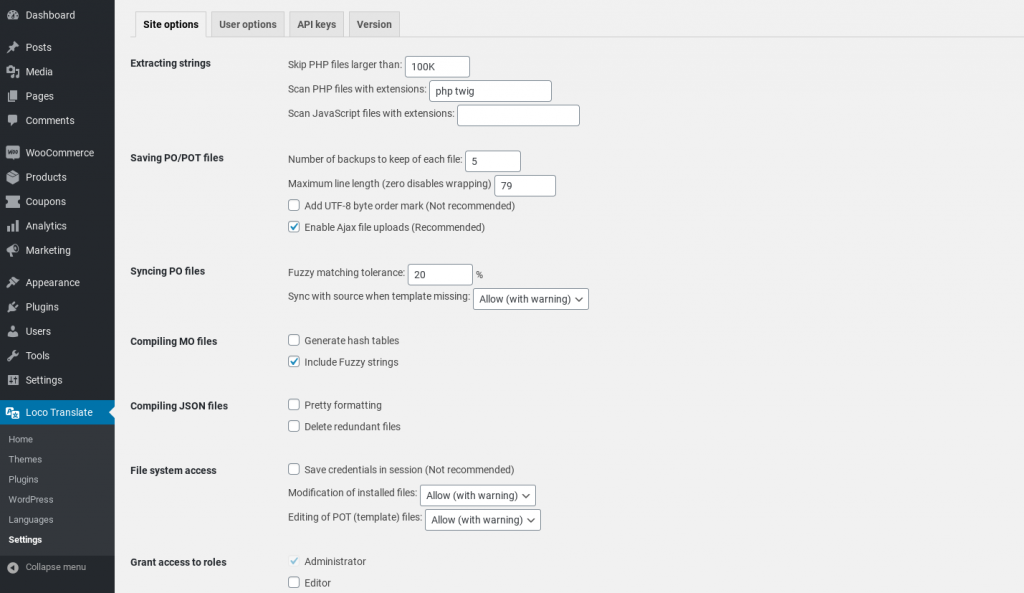Open Loco Translate Plugins submenu
The height and width of the screenshot is (593, 1024).
click(x=24, y=479)
